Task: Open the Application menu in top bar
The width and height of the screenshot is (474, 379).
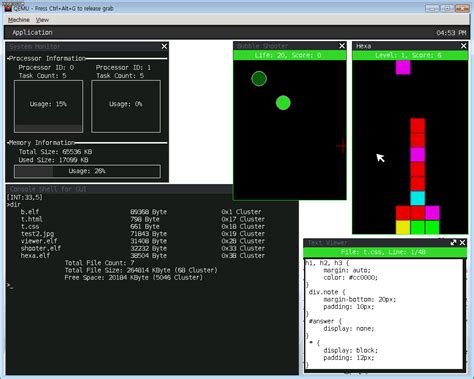Action: pyautogui.click(x=32, y=32)
